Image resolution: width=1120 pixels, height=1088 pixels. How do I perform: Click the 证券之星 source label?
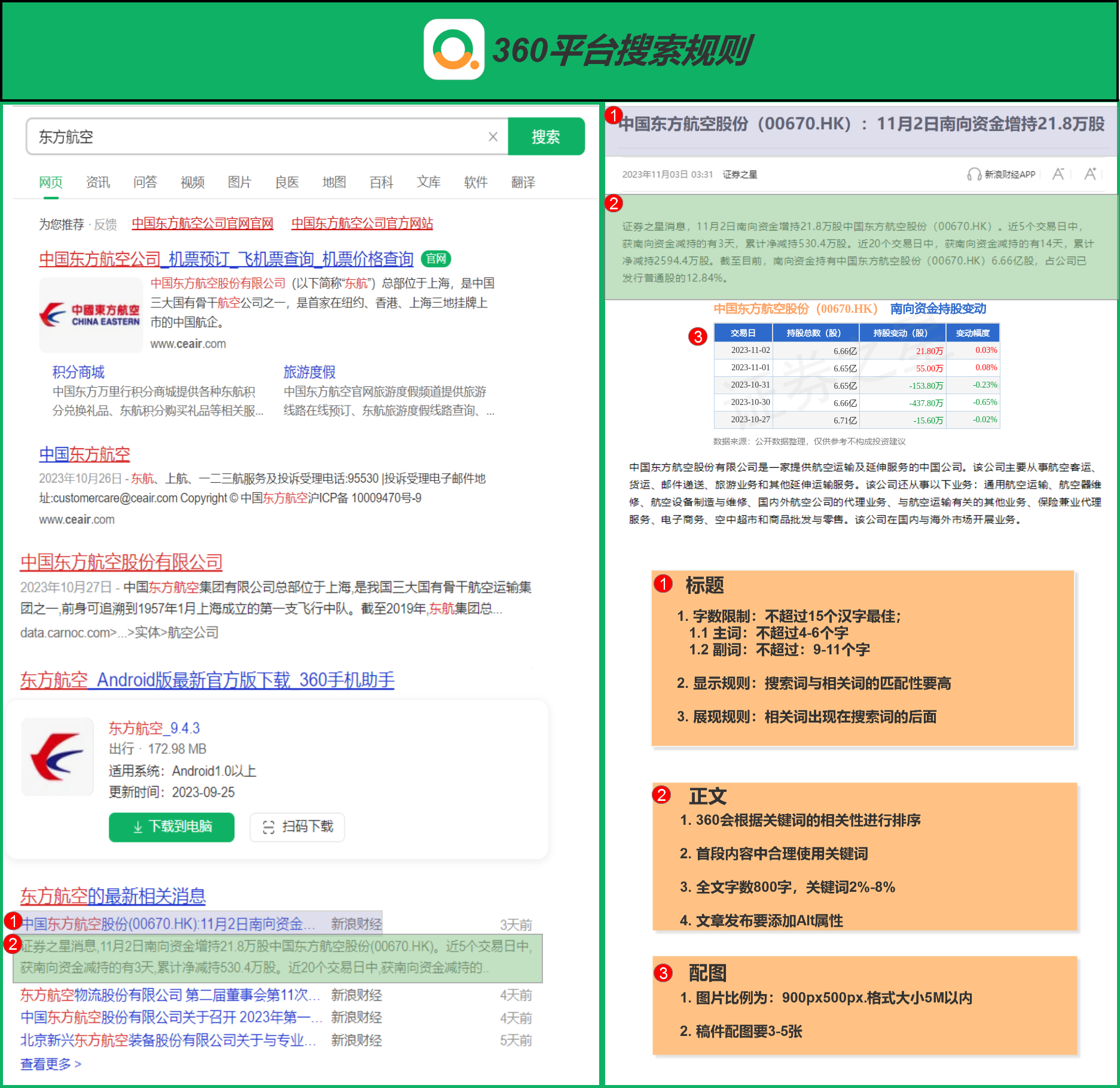(740, 174)
